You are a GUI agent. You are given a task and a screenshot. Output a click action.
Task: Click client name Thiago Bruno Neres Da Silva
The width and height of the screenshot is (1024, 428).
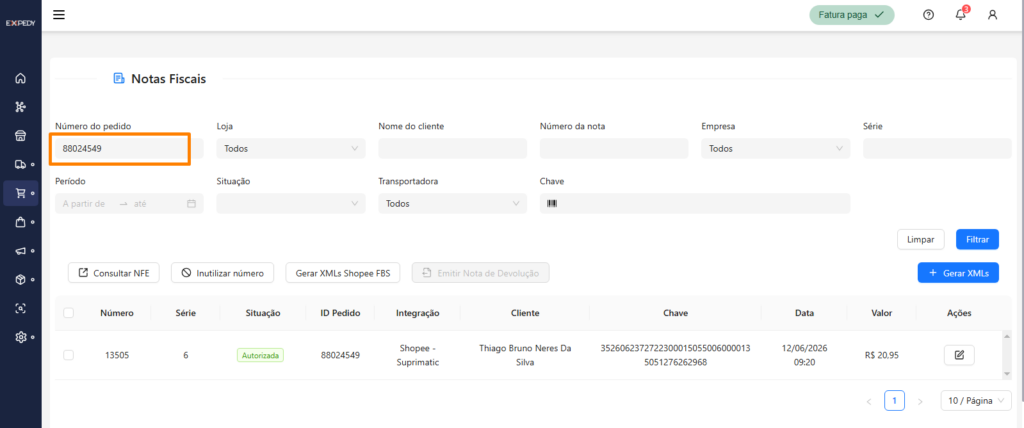(525, 355)
